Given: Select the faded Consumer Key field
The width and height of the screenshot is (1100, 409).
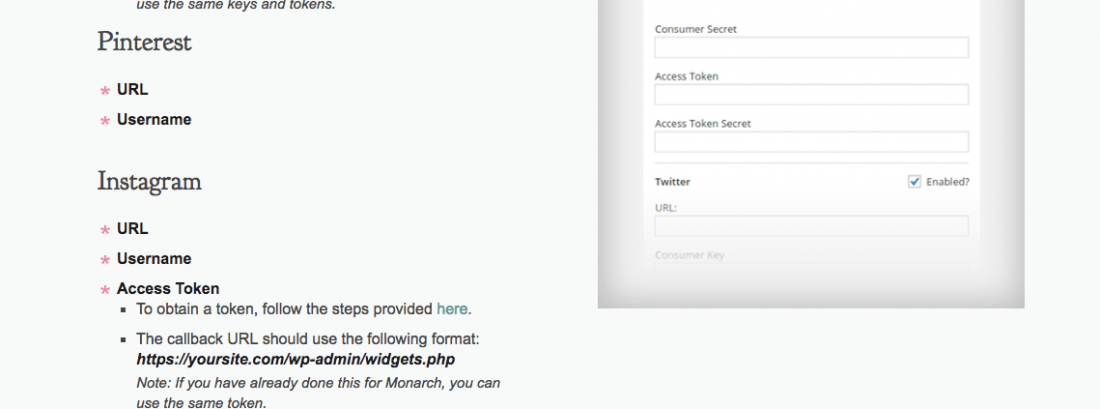Looking at the screenshot, I should coord(812,272).
